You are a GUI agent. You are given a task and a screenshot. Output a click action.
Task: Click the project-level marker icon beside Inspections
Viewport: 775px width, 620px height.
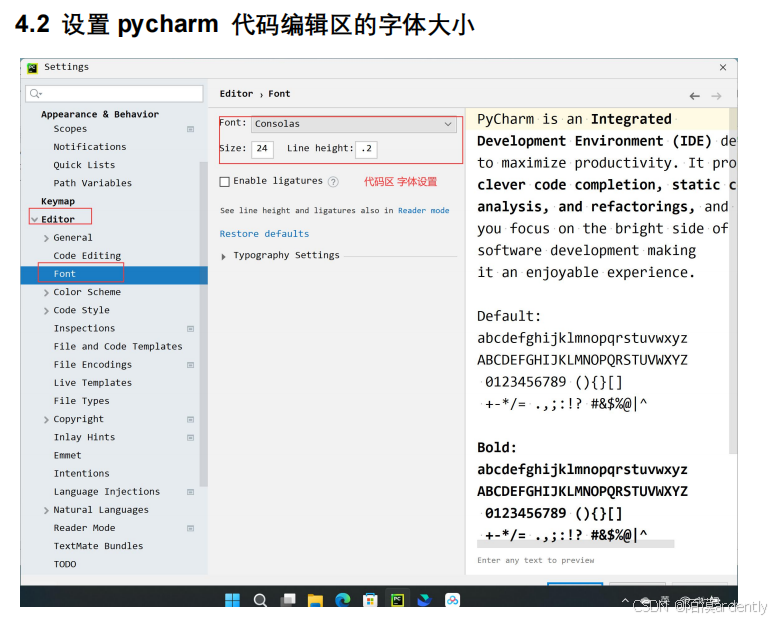[190, 329]
